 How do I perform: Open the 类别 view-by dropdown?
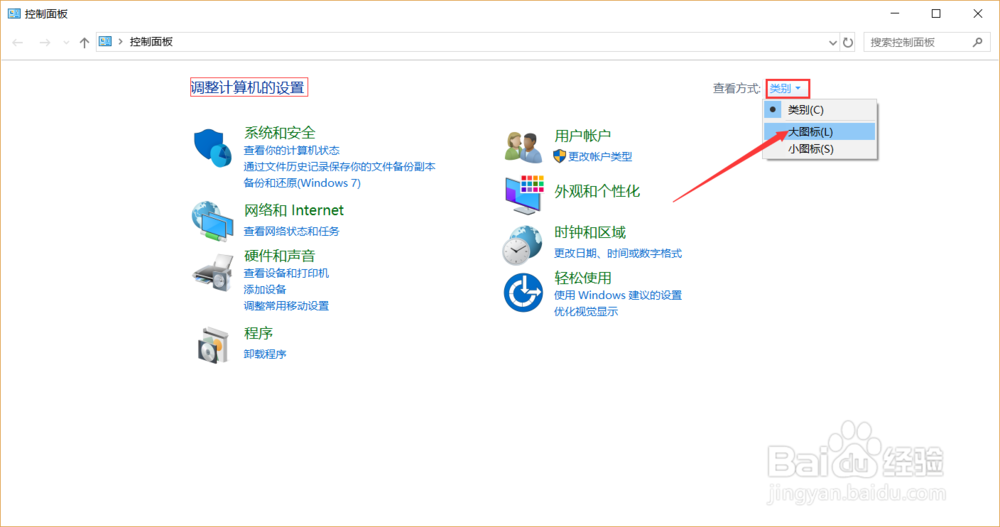787,88
